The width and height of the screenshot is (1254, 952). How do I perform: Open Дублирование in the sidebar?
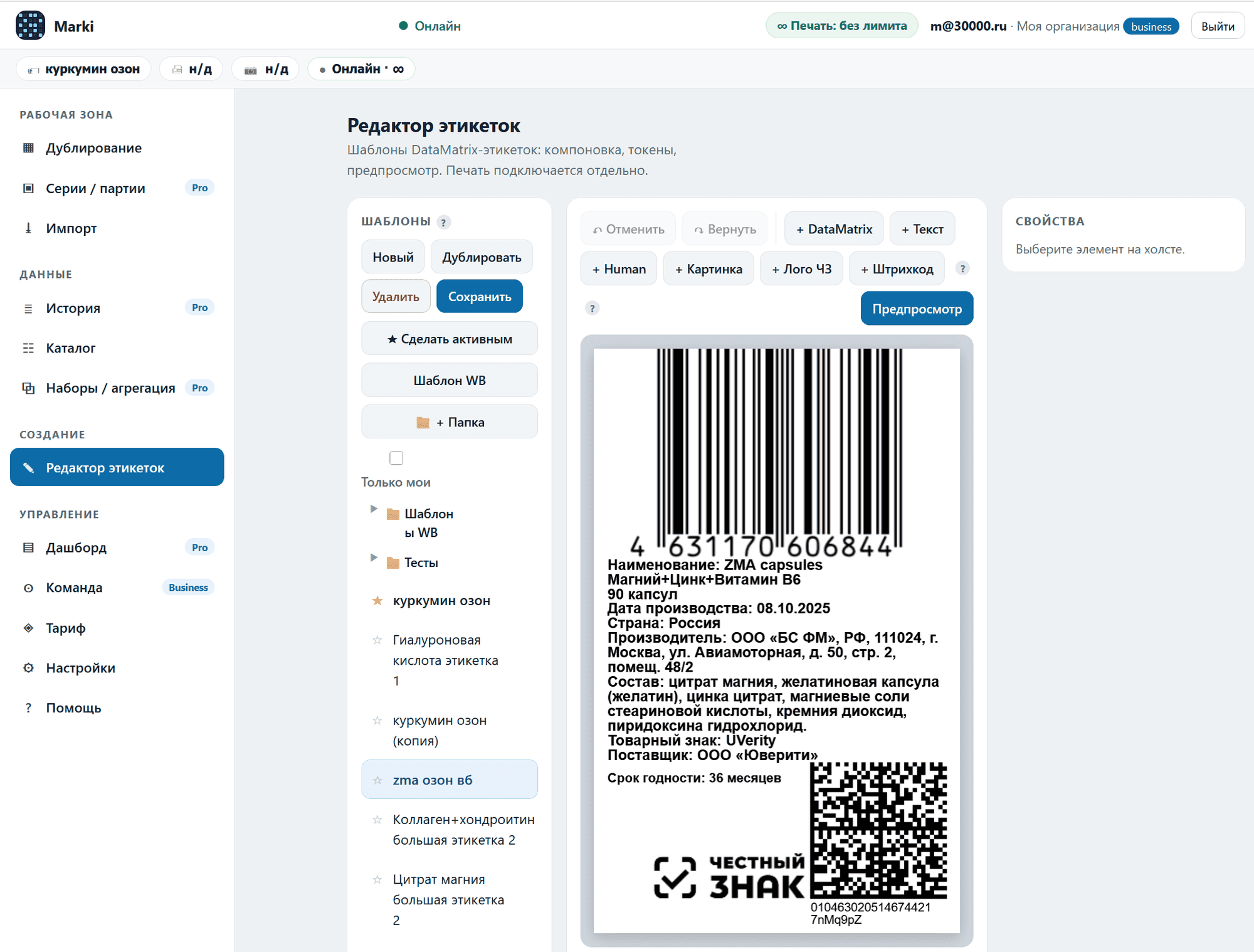coord(117,148)
